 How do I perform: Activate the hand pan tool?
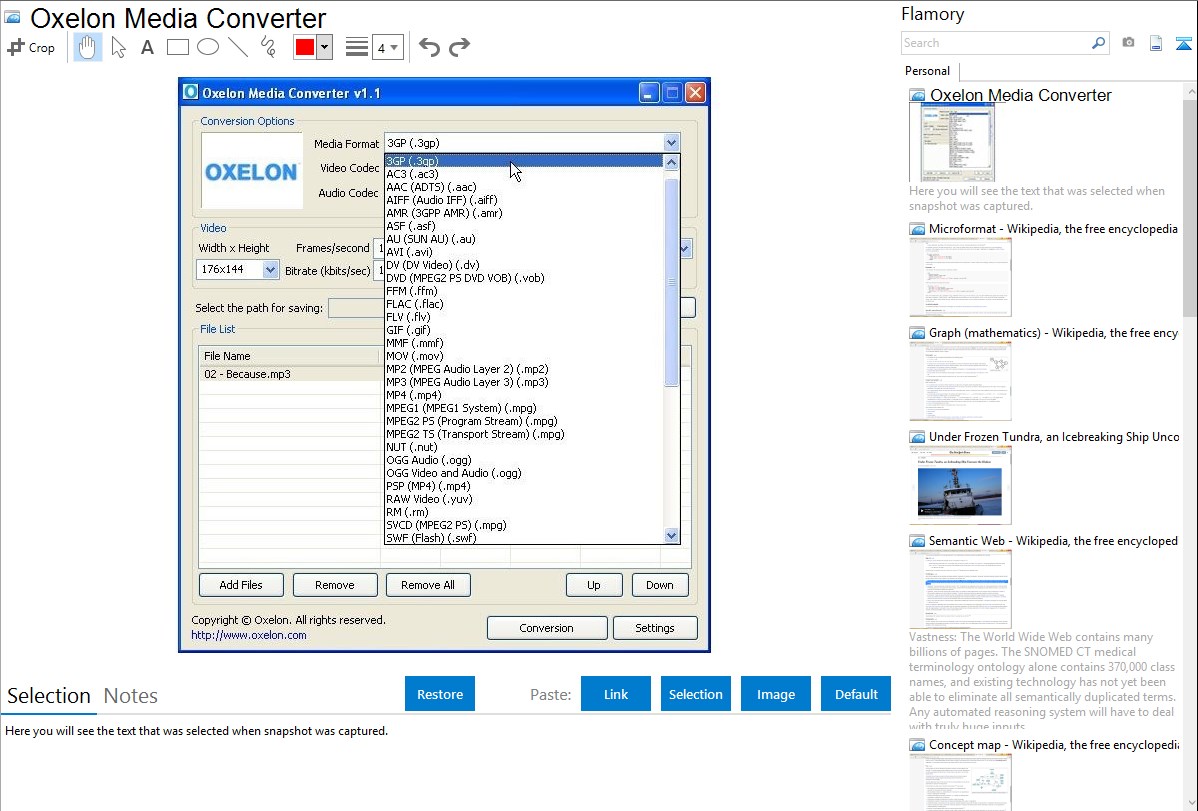(87, 47)
